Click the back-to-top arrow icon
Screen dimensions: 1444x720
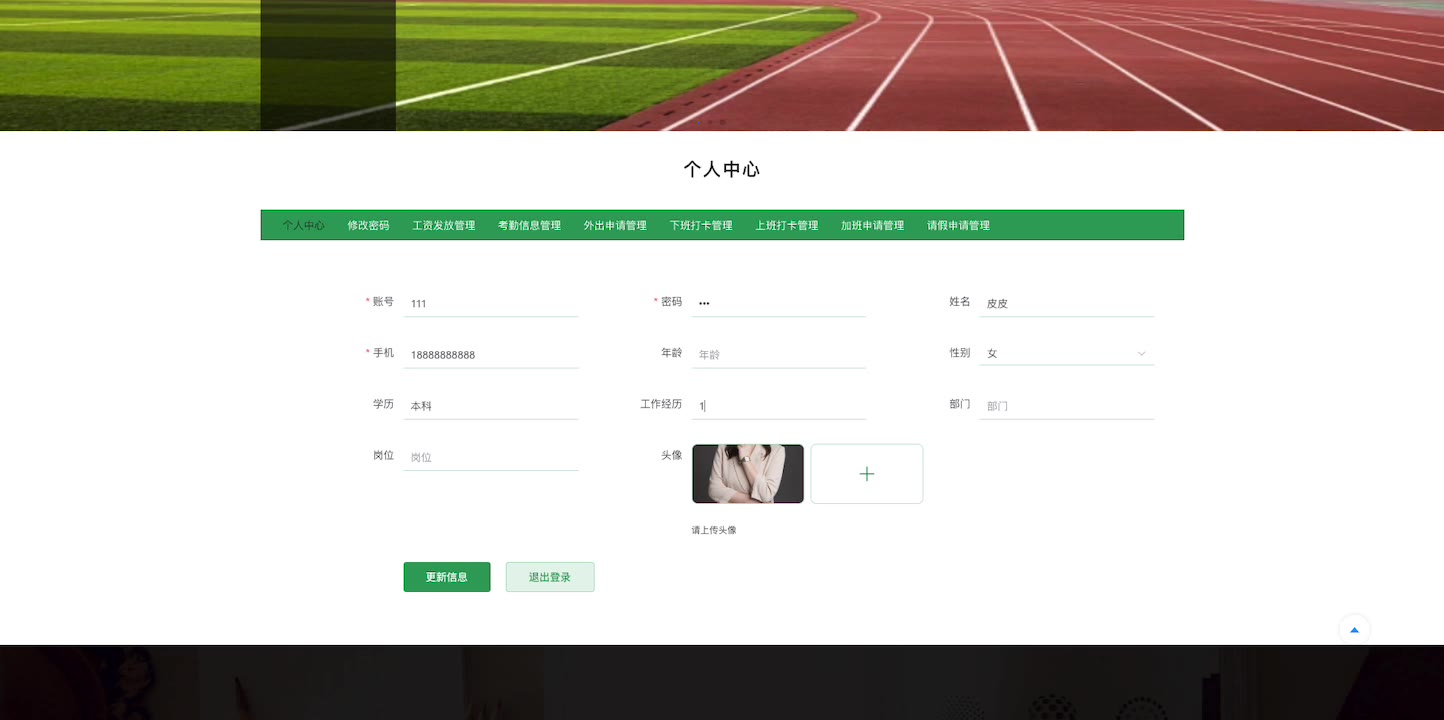pyautogui.click(x=1354, y=630)
